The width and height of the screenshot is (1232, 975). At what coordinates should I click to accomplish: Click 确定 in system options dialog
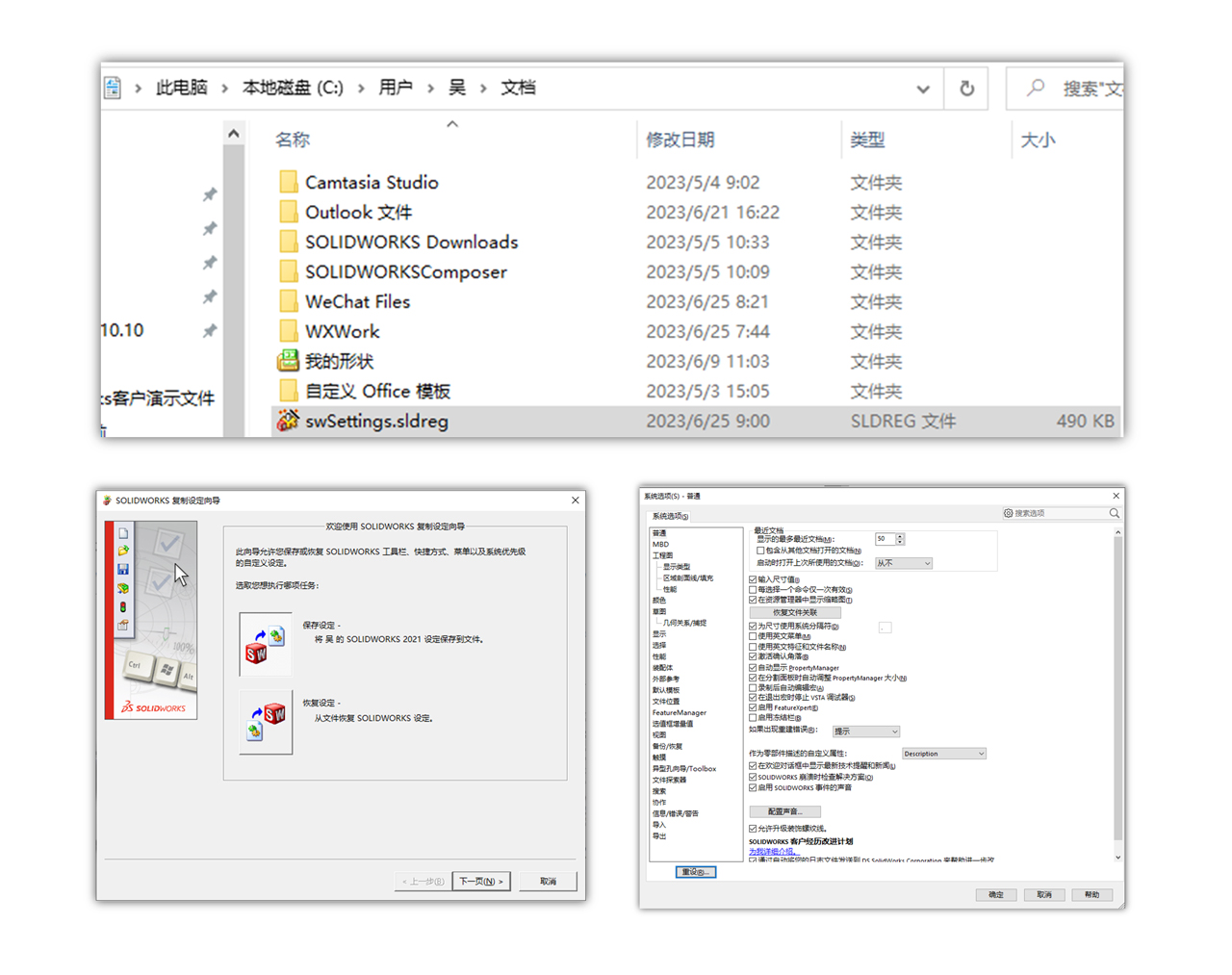coord(996,894)
